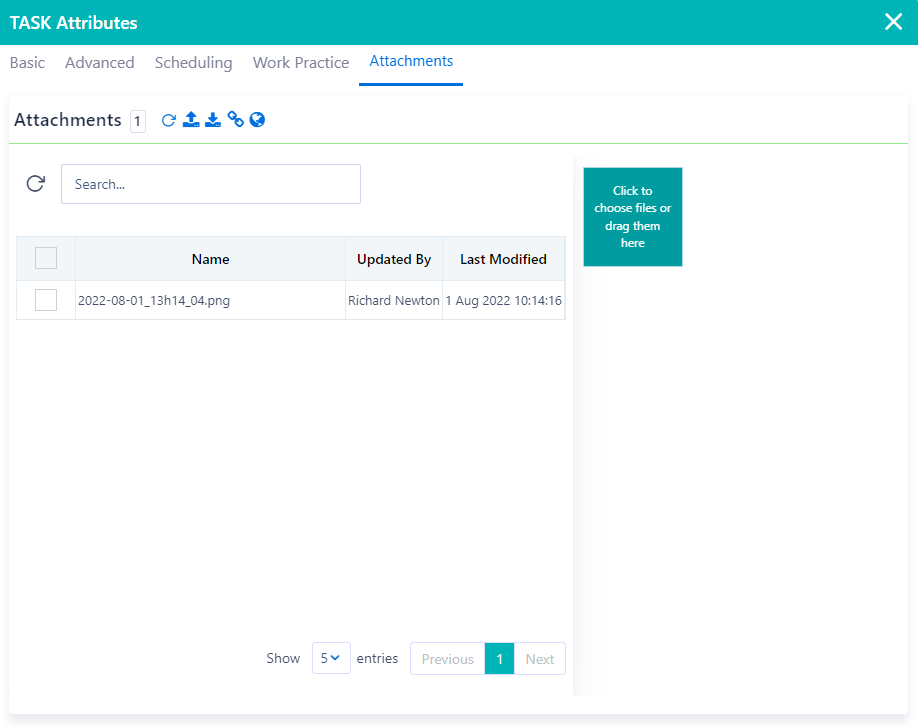Viewport: 918px width, 726px height.
Task: Reload results with the refresh icon beside search
Action: pyautogui.click(x=35, y=183)
